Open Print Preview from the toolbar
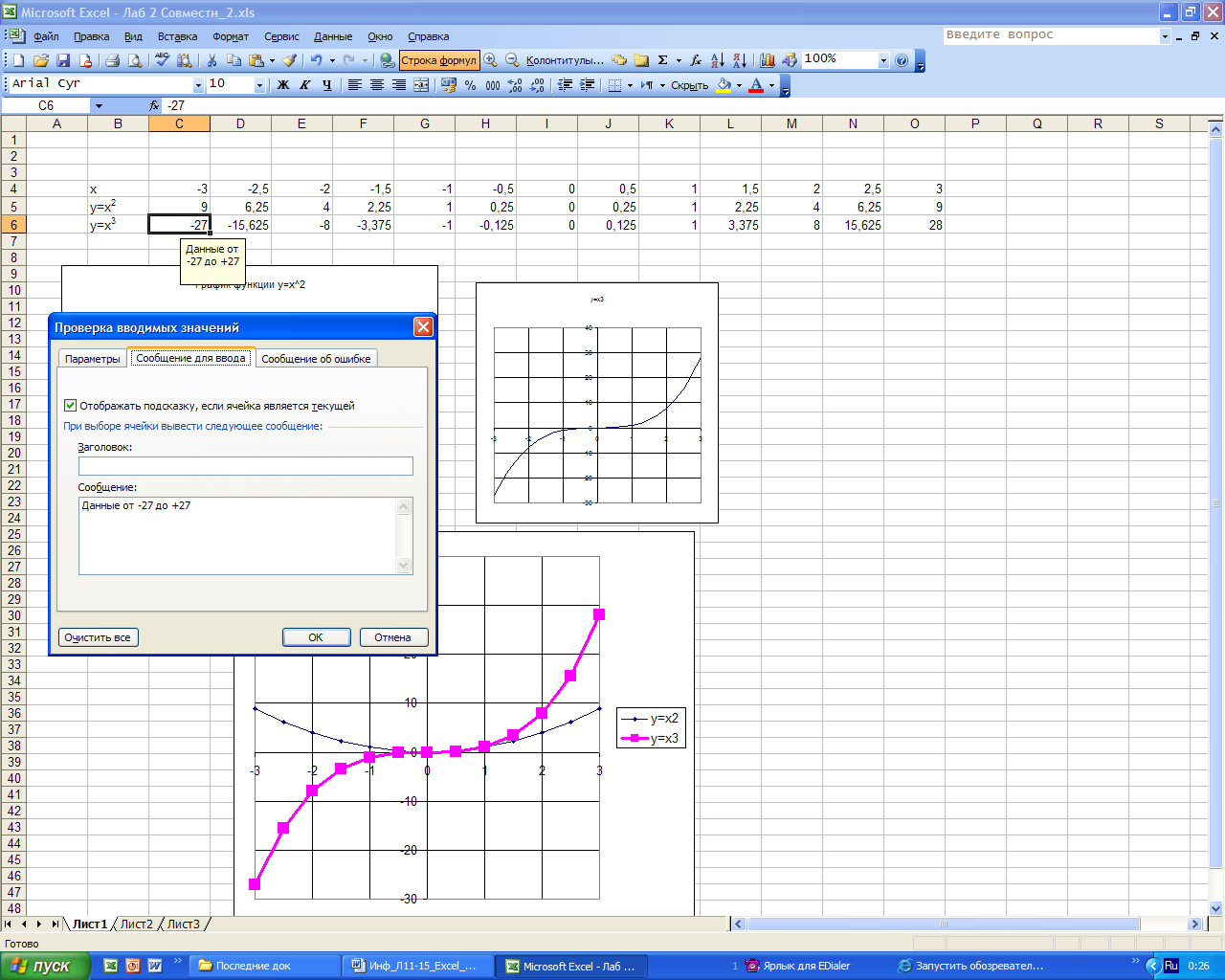 (x=135, y=60)
